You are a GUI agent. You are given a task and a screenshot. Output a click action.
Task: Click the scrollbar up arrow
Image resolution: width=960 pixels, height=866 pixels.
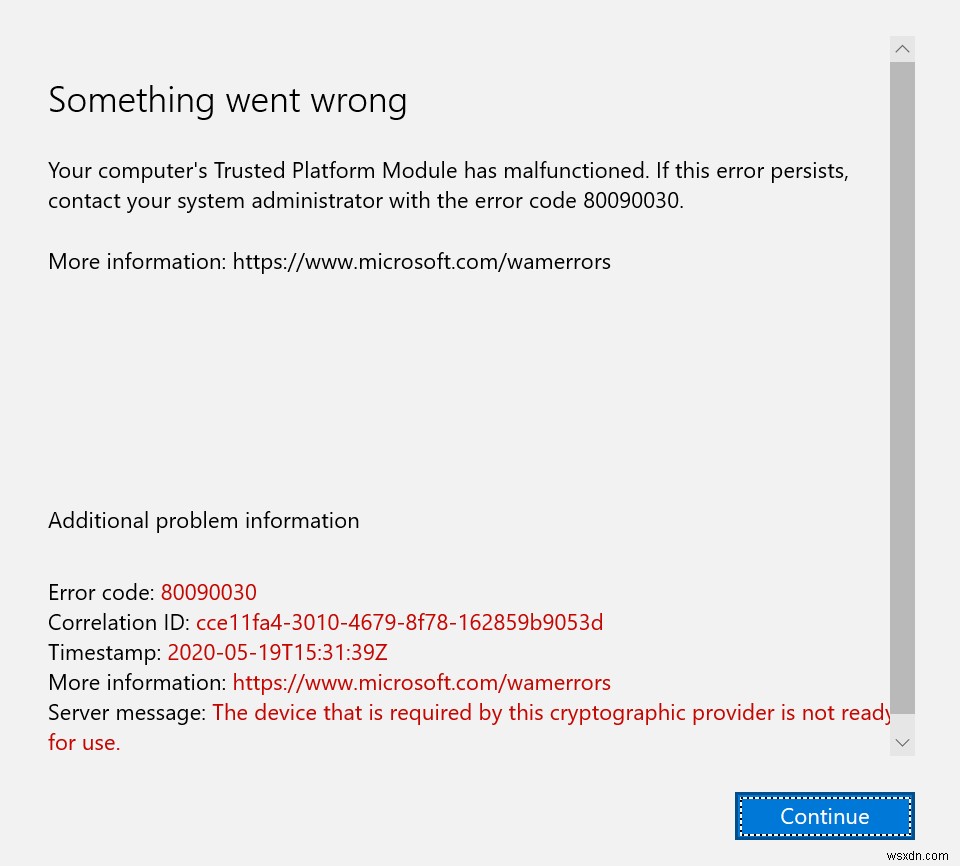902,49
